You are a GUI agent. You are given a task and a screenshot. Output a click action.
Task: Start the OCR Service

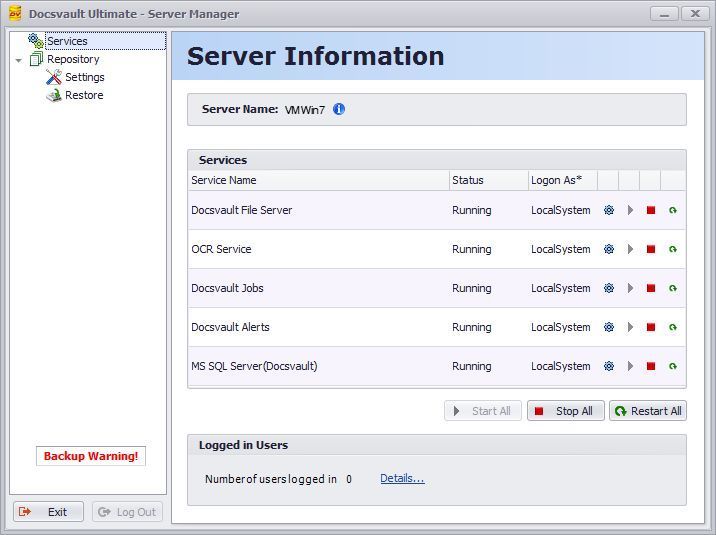point(630,249)
